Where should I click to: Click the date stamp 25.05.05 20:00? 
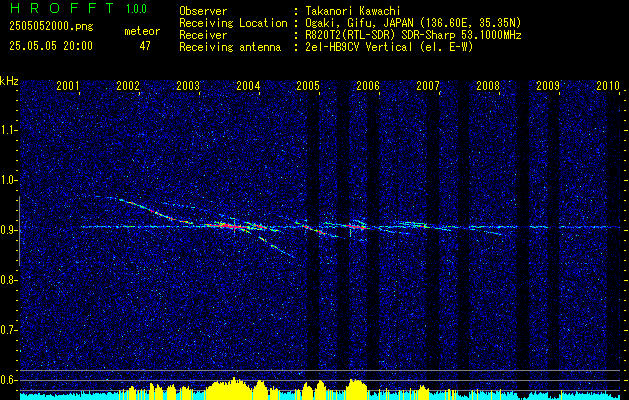51,46
